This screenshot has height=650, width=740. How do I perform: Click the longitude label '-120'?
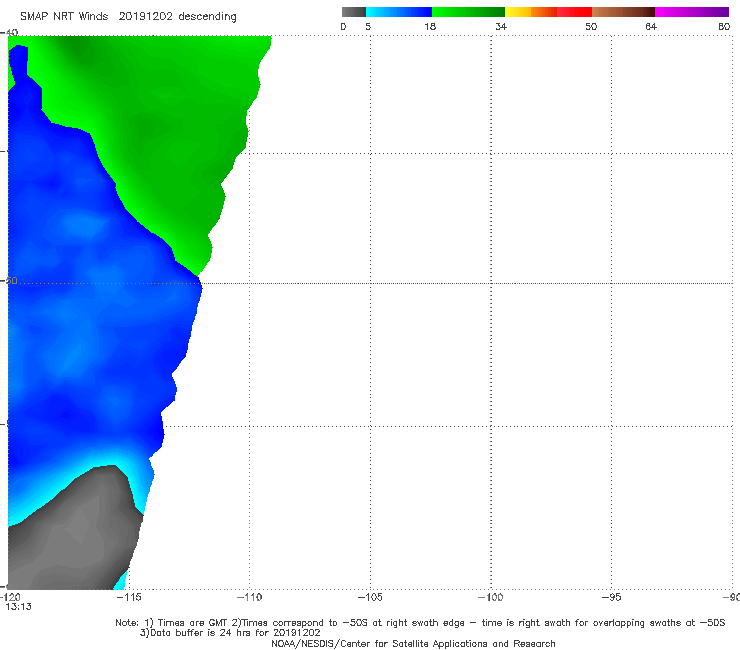(10, 597)
